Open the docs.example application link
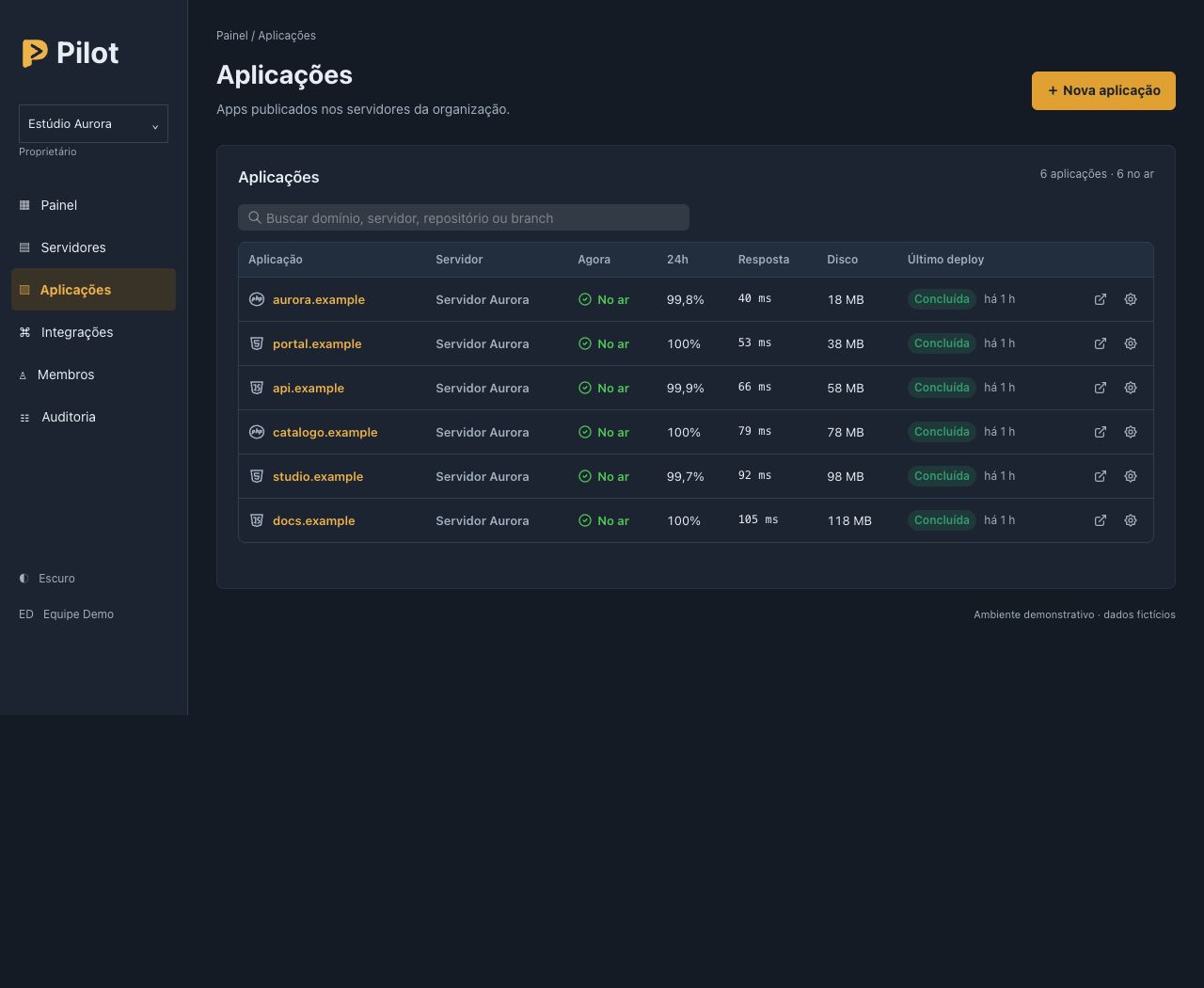This screenshot has height=988, width=1204. (x=314, y=520)
